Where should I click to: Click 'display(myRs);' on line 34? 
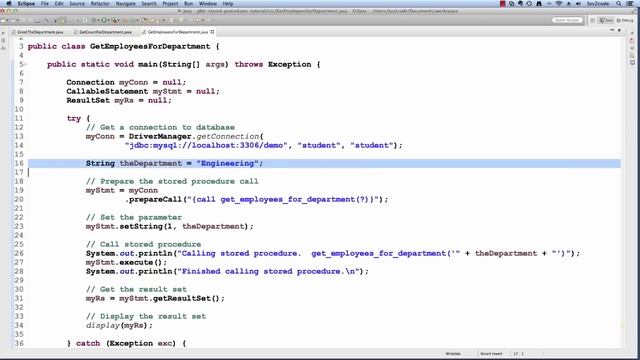tap(119, 326)
